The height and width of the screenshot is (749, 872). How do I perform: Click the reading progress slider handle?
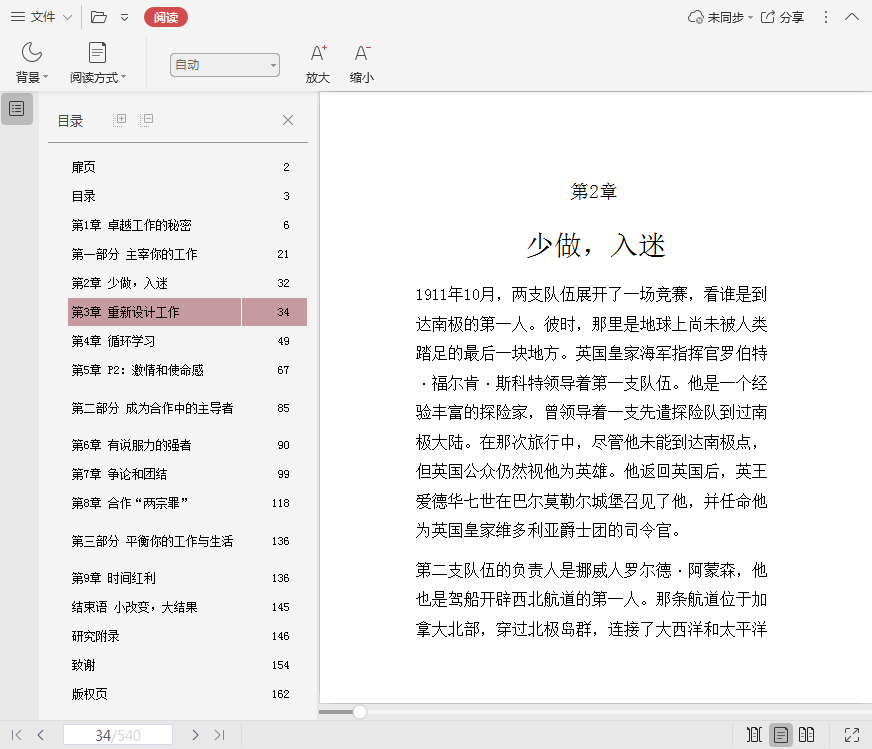(x=359, y=712)
